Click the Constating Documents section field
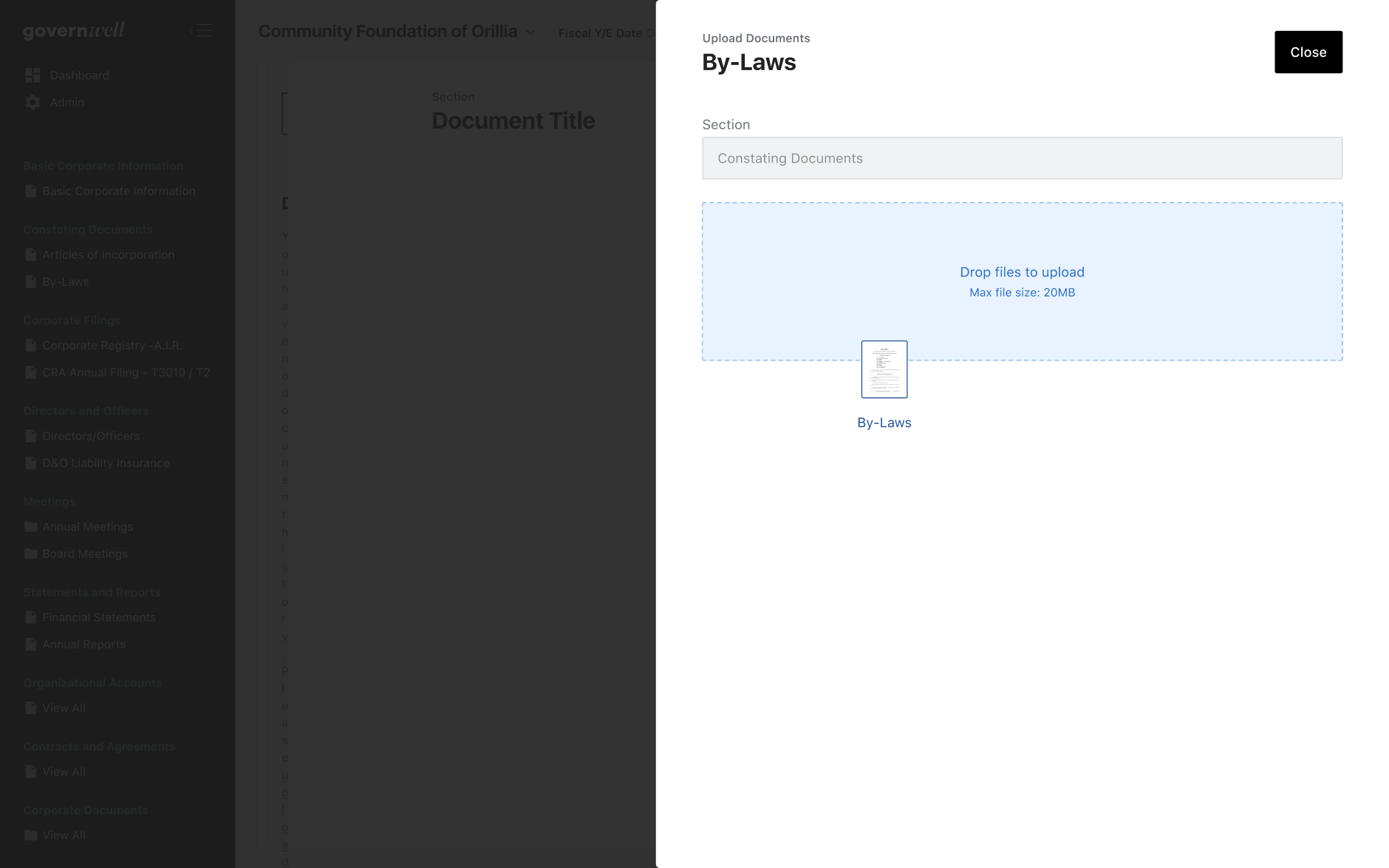Screen dimensions: 1389x868 (1021, 158)
